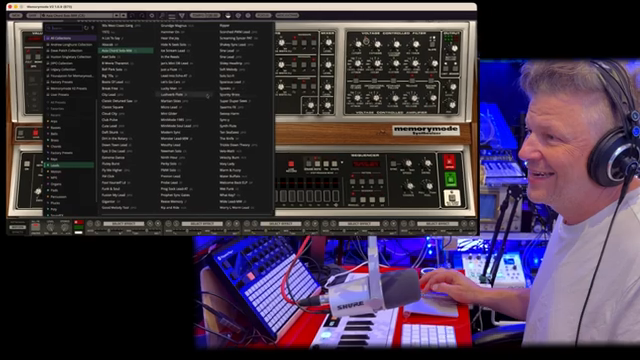Select All Collections in the browser
Image resolution: width=640 pixels, height=360 pixels.
point(70,38)
